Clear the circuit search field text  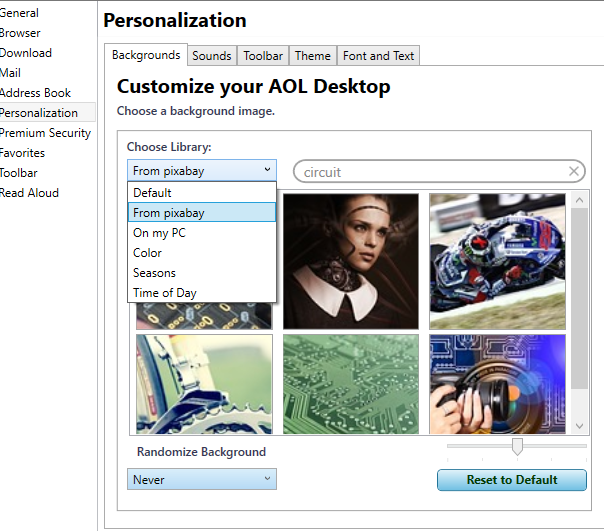pyautogui.click(x=574, y=172)
